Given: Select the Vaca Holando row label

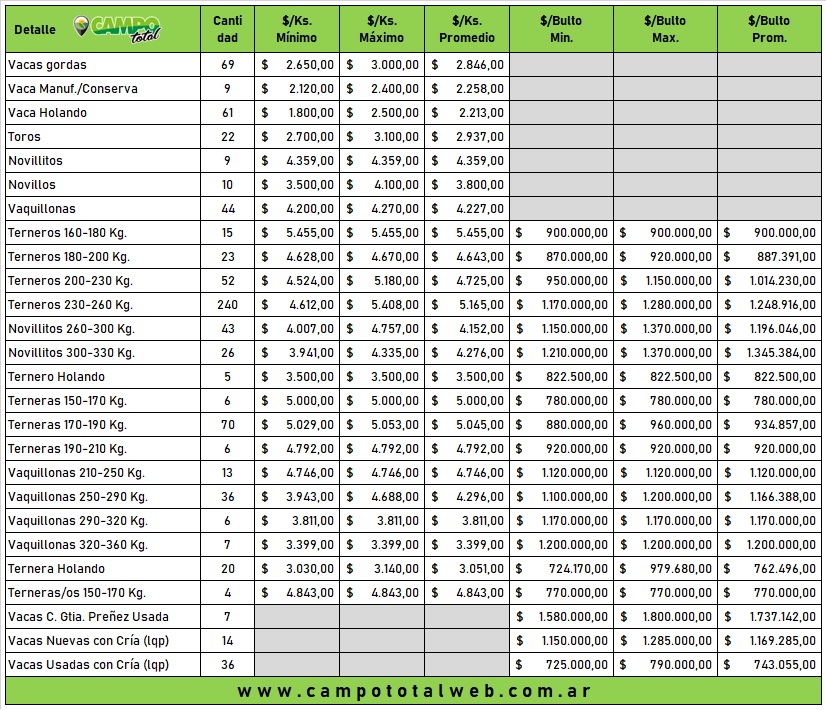Looking at the screenshot, I should click(x=47, y=113).
